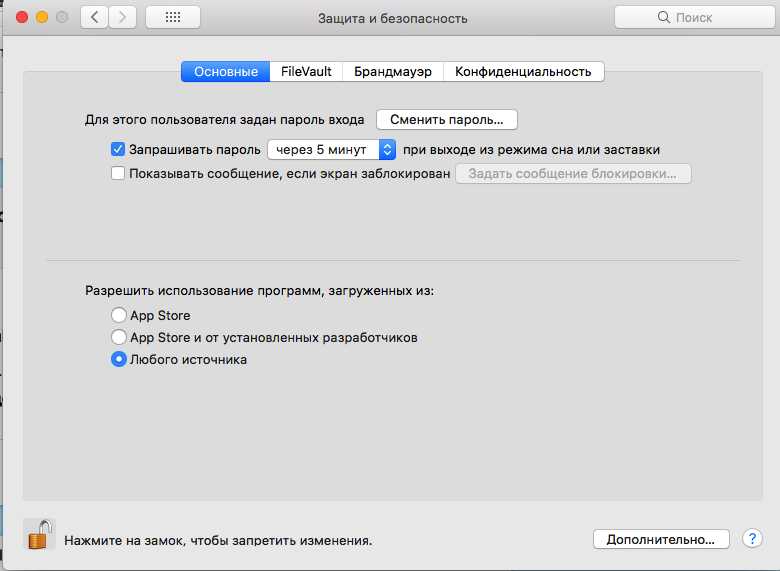Image resolution: width=780 pixels, height=571 pixels.
Task: Click the "Сменить пароль..." button
Action: tap(446, 119)
